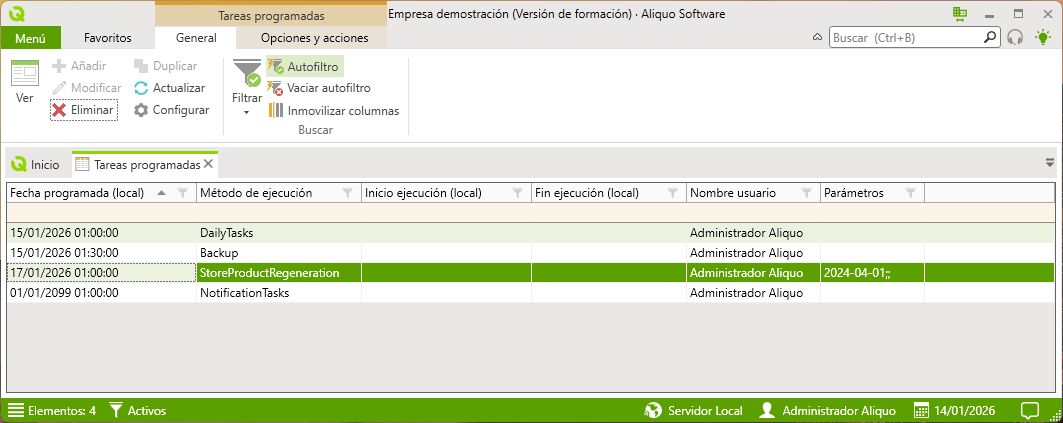Image resolution: width=1063 pixels, height=423 pixels.
Task: Click the headset support icon
Action: (x=1015, y=38)
